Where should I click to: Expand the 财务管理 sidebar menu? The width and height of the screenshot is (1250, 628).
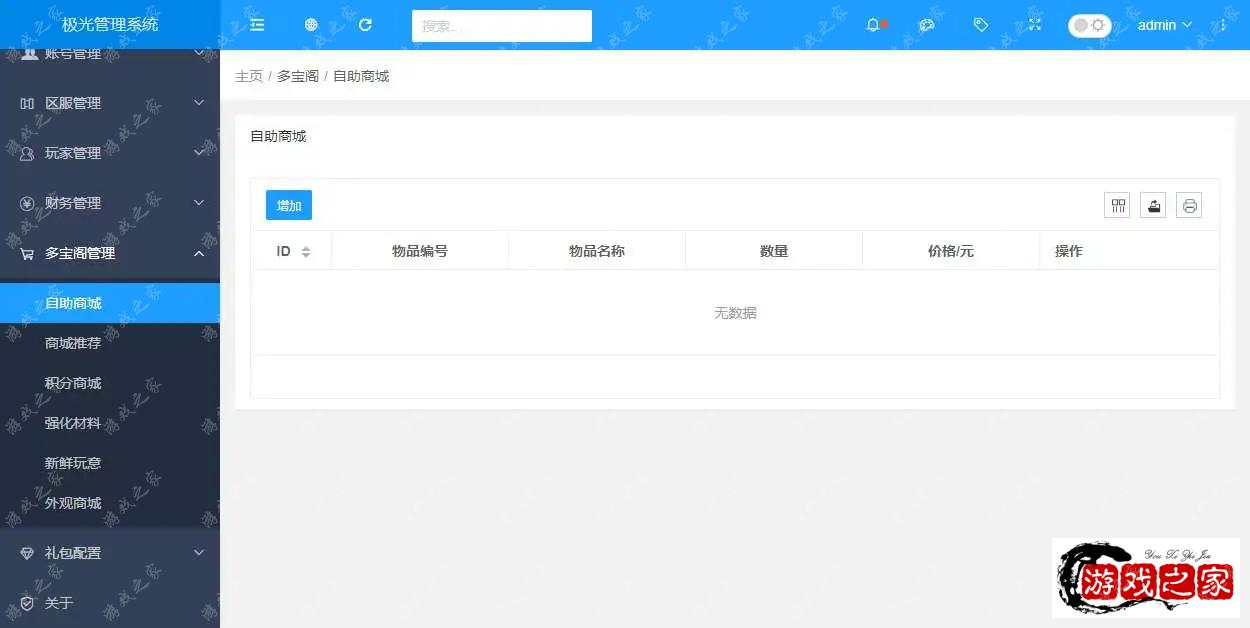click(x=110, y=203)
